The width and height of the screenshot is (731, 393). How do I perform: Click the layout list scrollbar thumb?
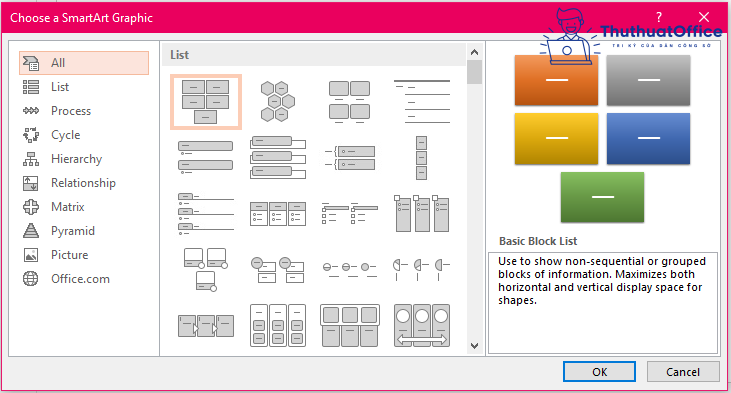(x=475, y=72)
